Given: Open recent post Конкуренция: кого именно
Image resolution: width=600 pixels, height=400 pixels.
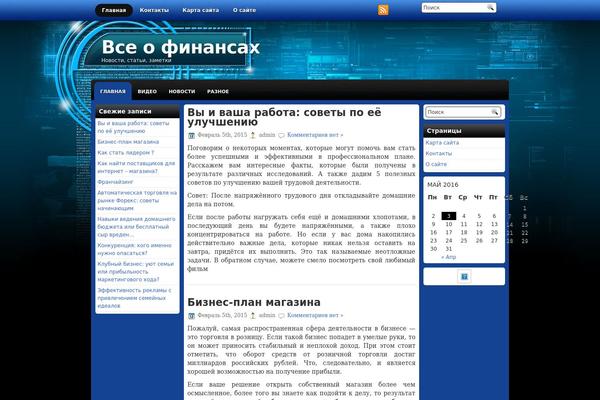Looking at the screenshot, I should 134,249.
